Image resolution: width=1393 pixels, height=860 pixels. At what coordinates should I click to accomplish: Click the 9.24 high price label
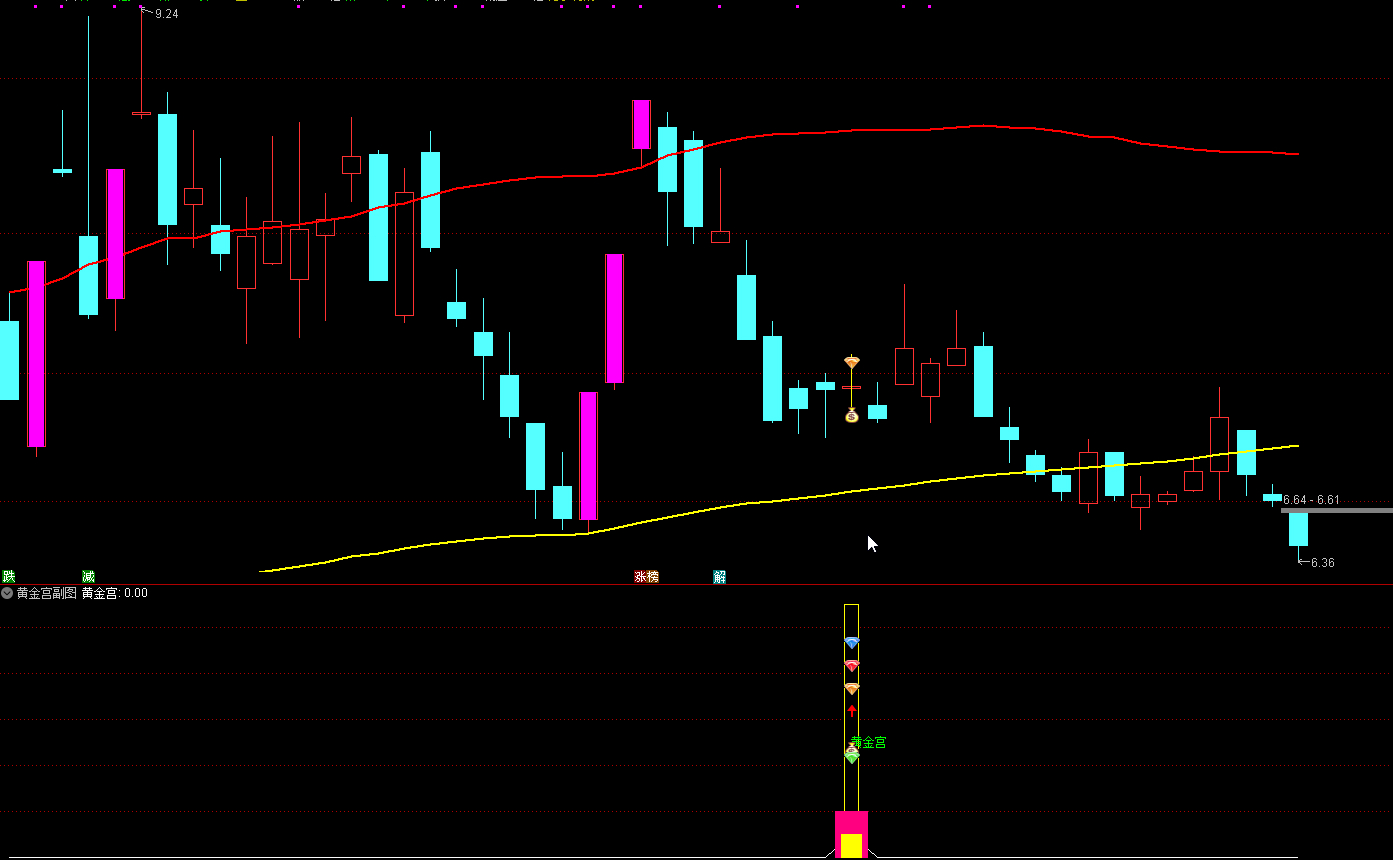click(166, 14)
